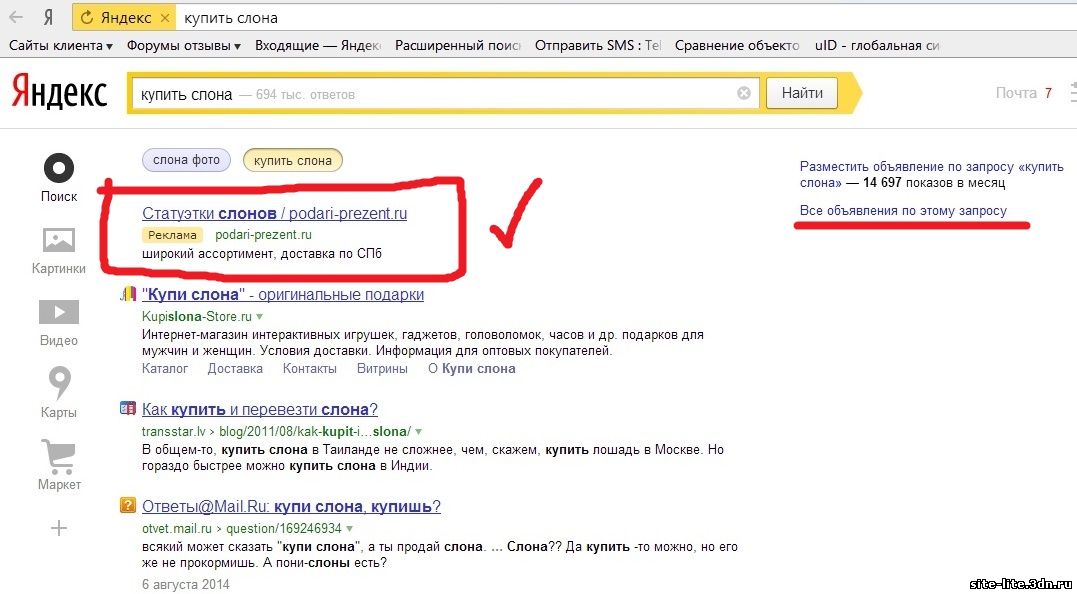Expand the Kupislona-Store.ru result options arrow
The width and height of the screenshot is (1077, 594).
(x=260, y=317)
